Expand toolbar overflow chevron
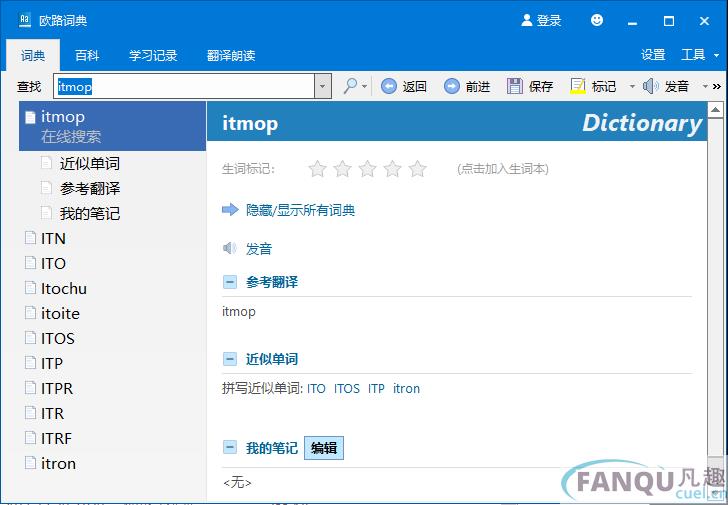 717,86
